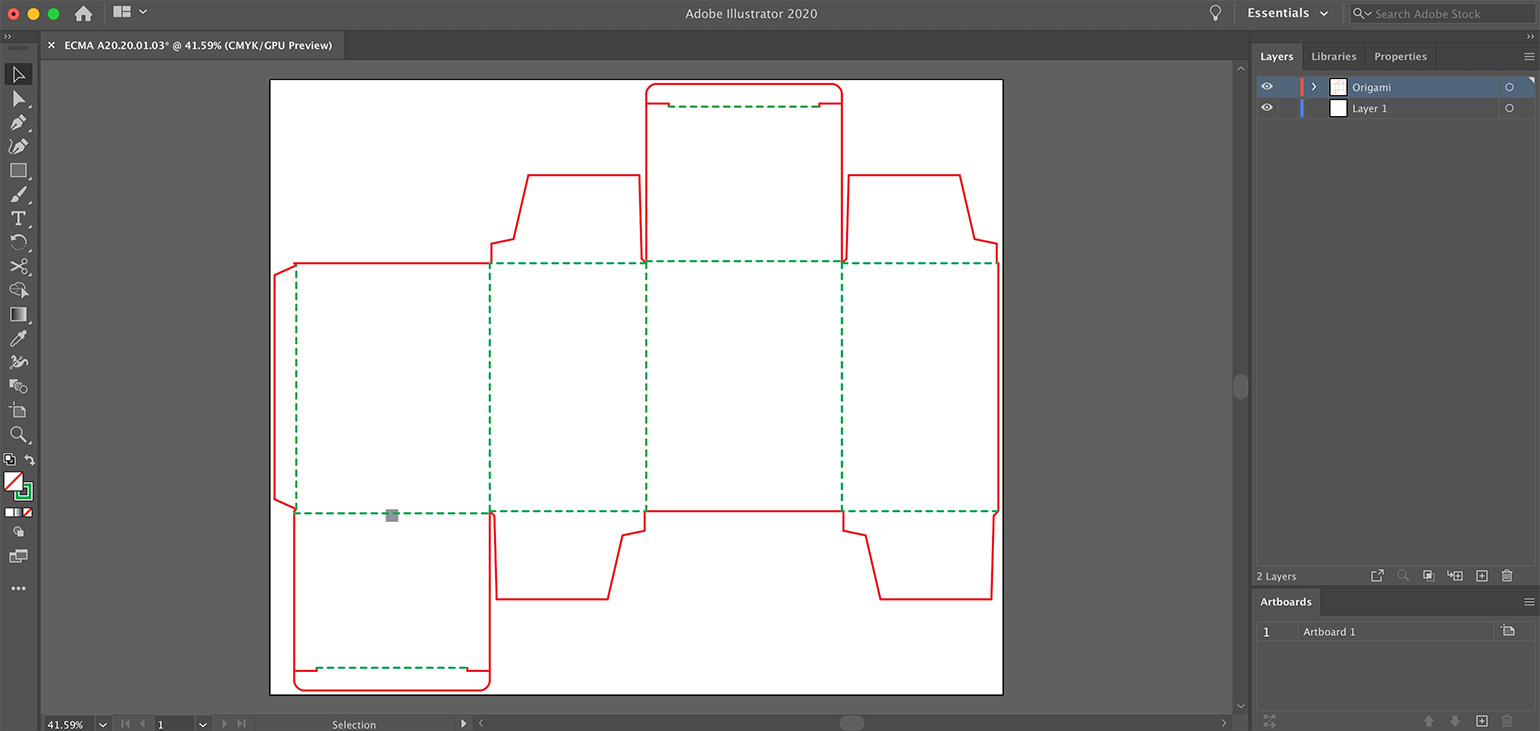Activate the Scissors tool
The width and height of the screenshot is (1540, 731).
pyautogui.click(x=18, y=267)
